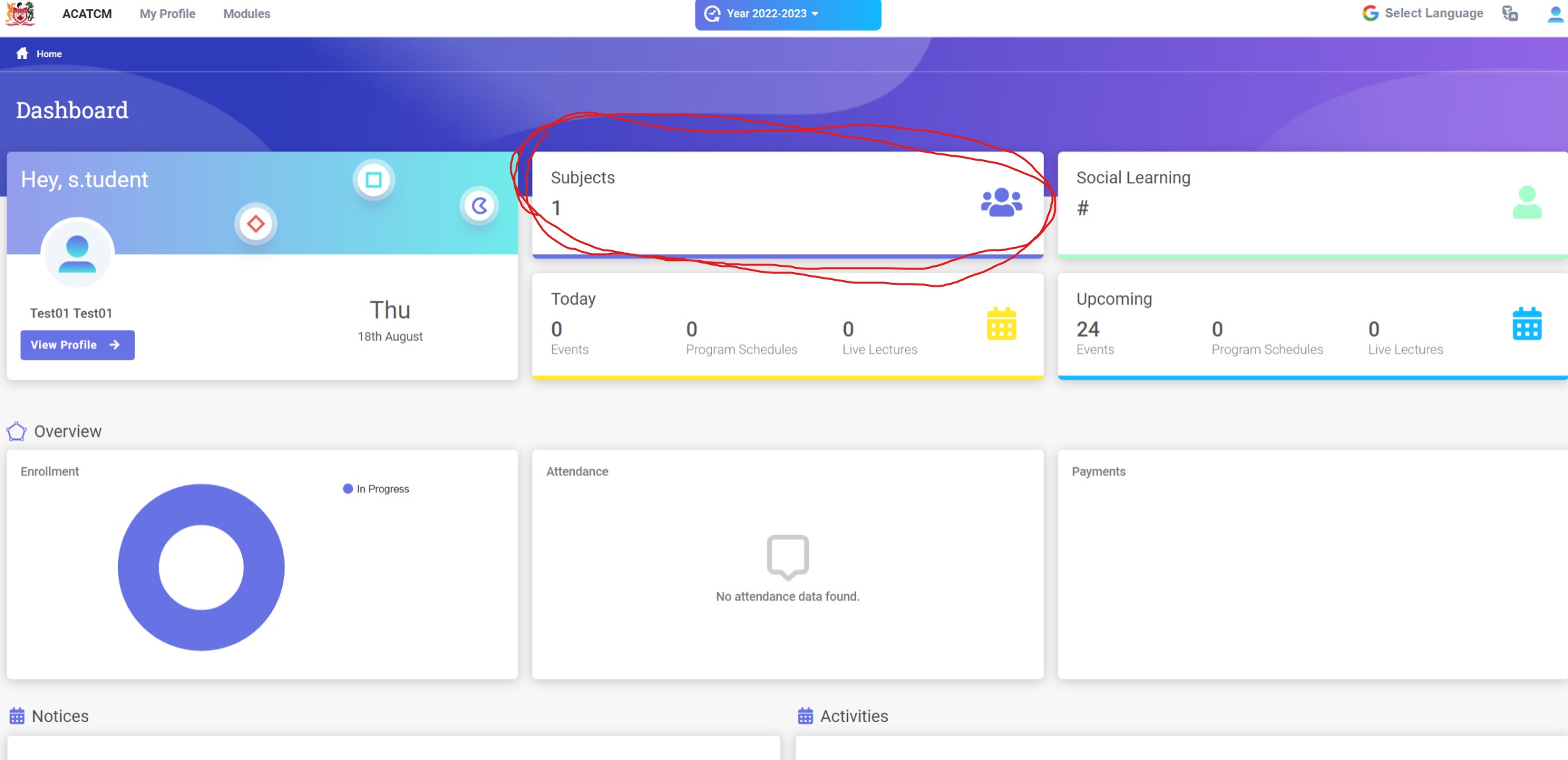Click the translate icon beside Select Language
Screen dimensions: 1568x760
tap(1510, 13)
